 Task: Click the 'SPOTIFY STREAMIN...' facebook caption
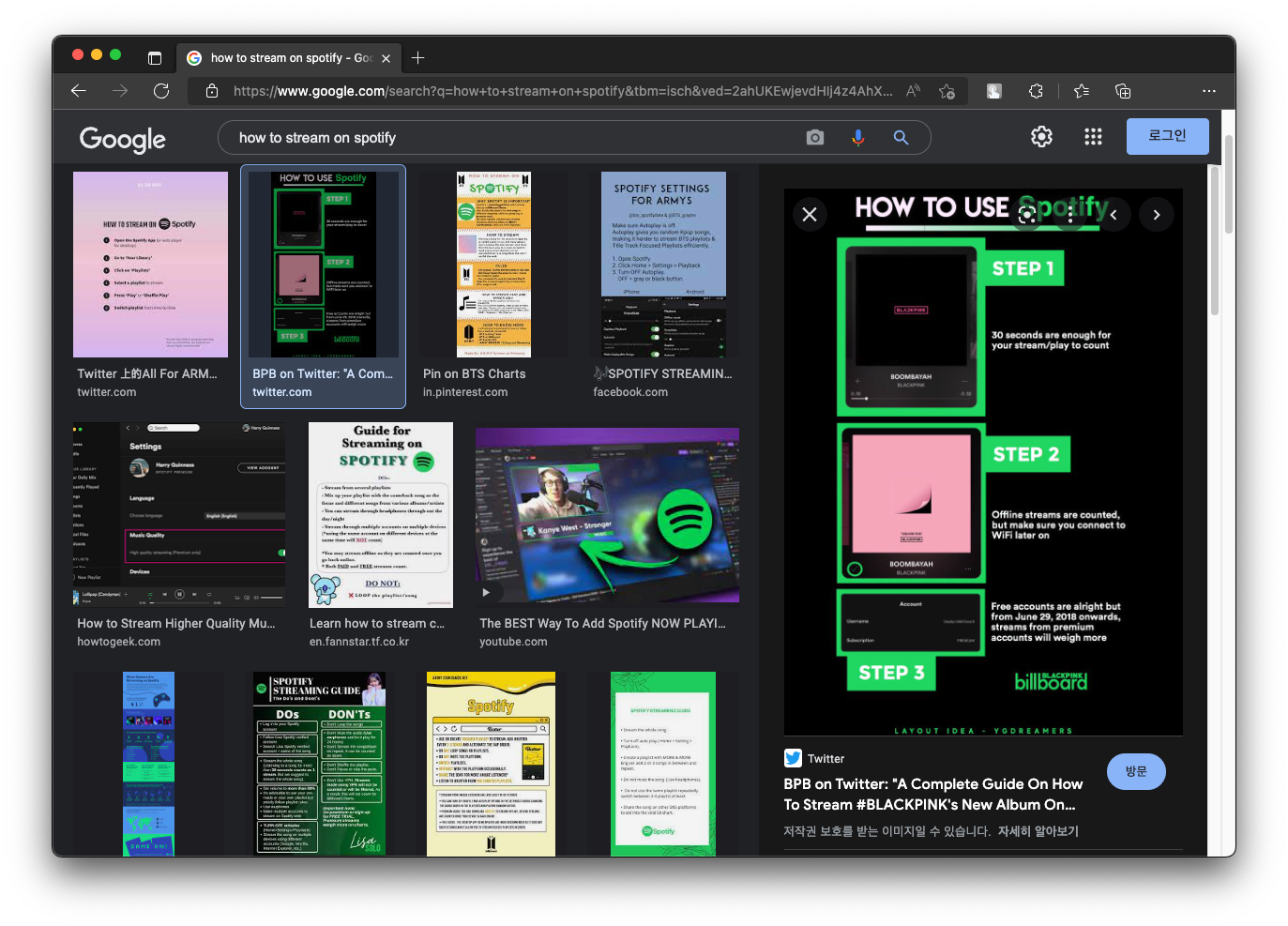662,373
